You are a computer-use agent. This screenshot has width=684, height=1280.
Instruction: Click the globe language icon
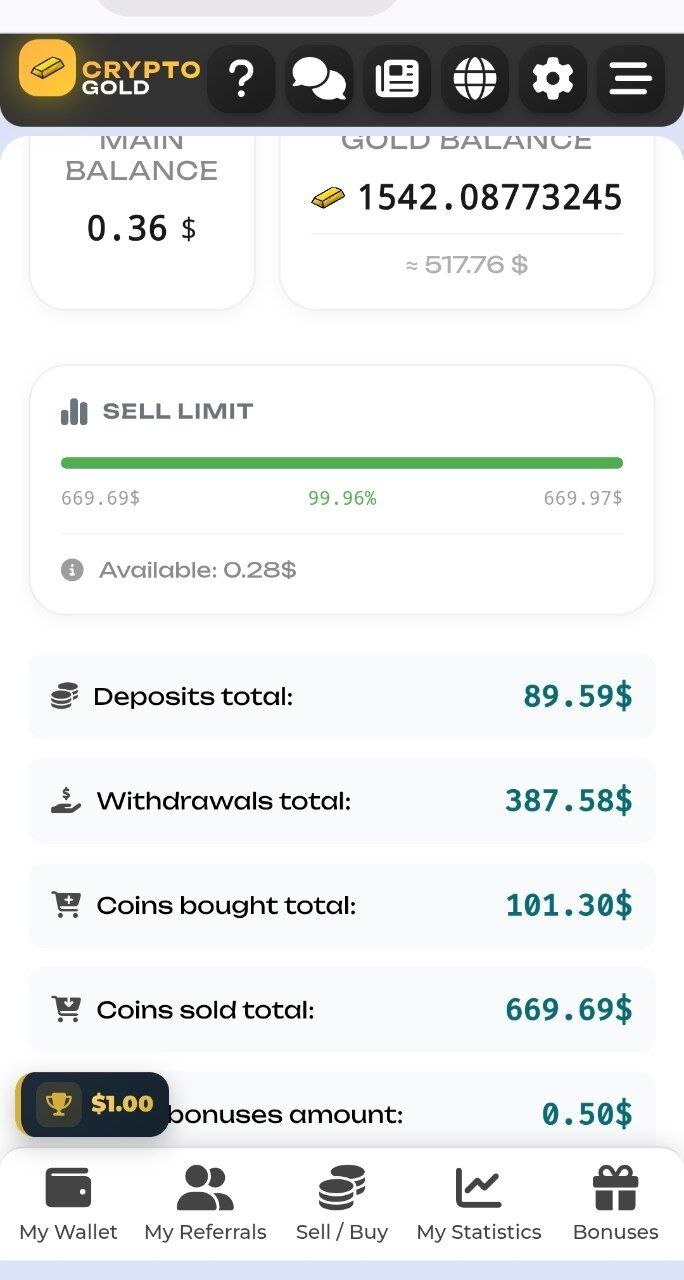[x=474, y=79]
